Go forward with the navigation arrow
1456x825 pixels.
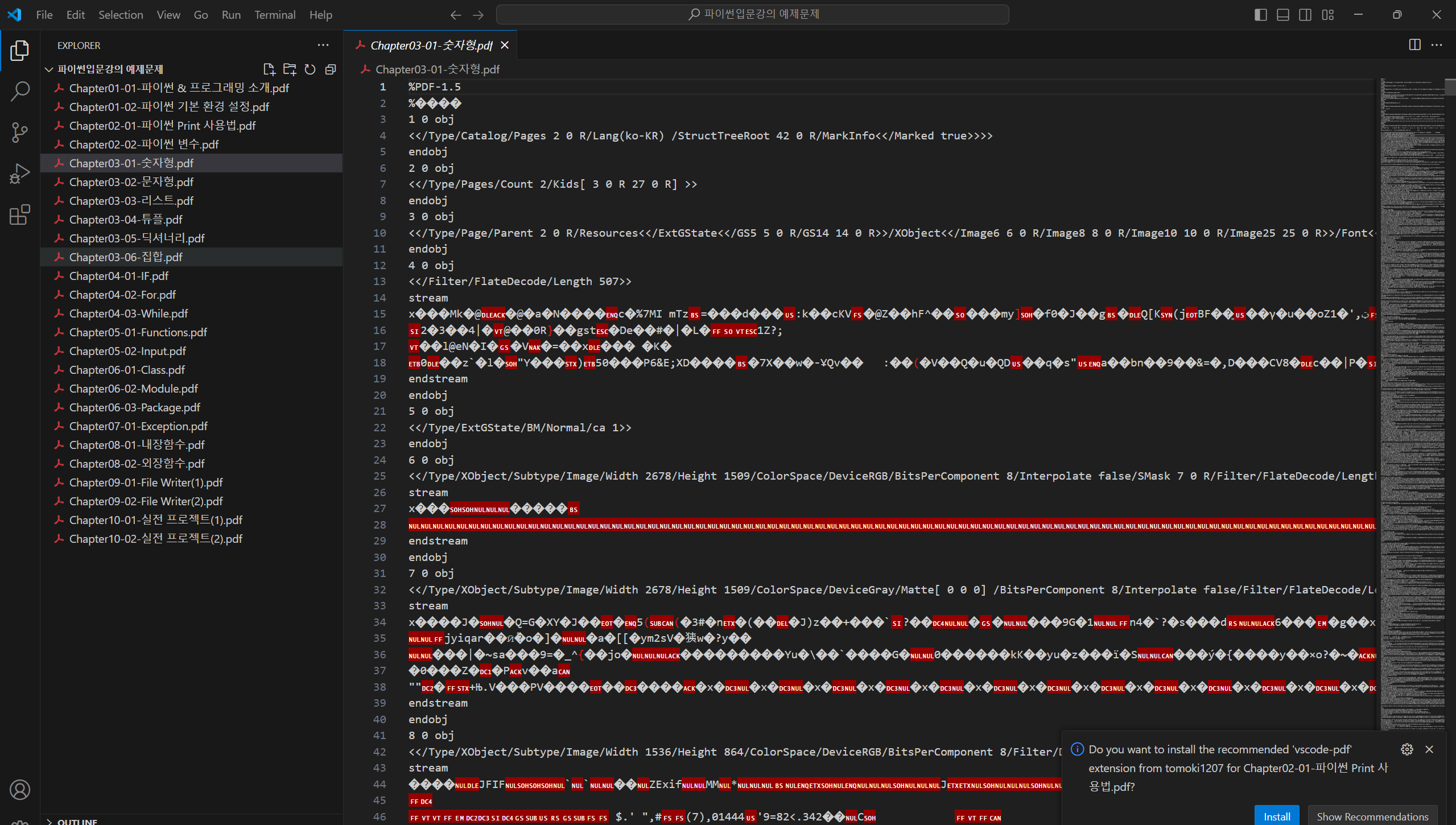coord(479,15)
